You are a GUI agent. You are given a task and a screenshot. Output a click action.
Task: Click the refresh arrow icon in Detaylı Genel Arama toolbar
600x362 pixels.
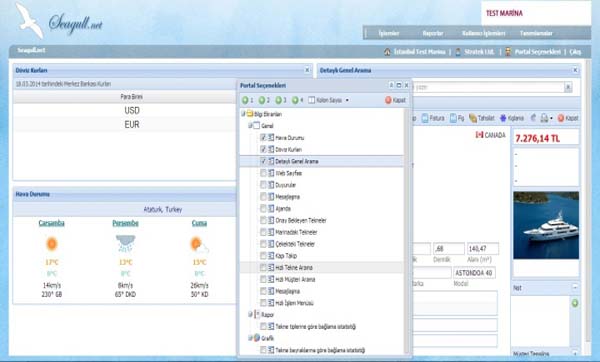point(533,118)
